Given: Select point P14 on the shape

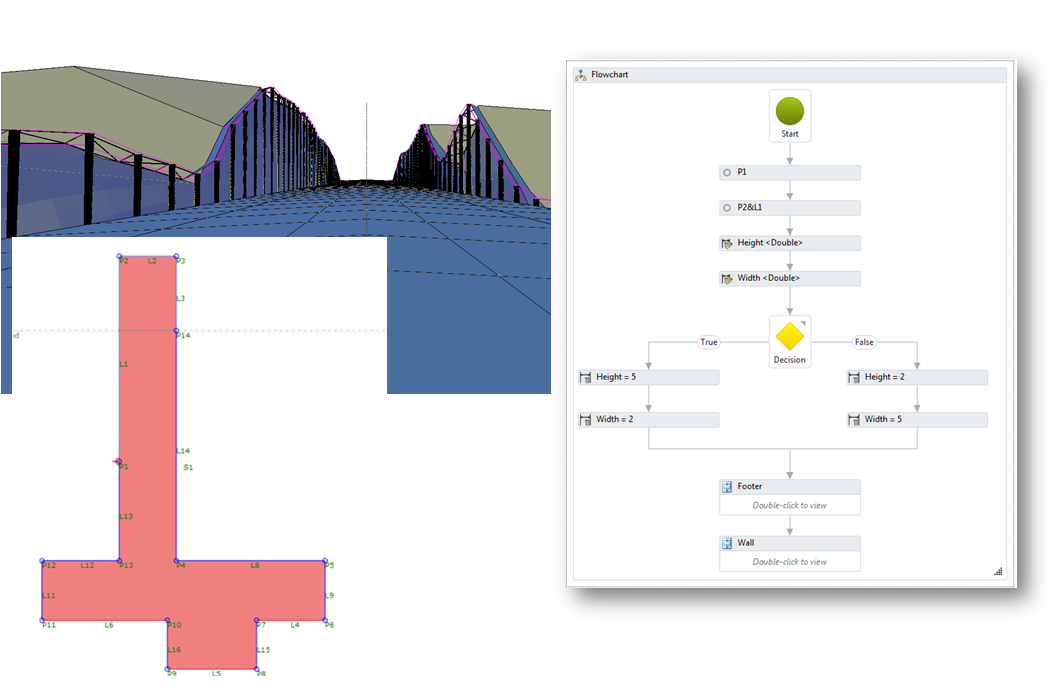Looking at the screenshot, I should click(176, 330).
